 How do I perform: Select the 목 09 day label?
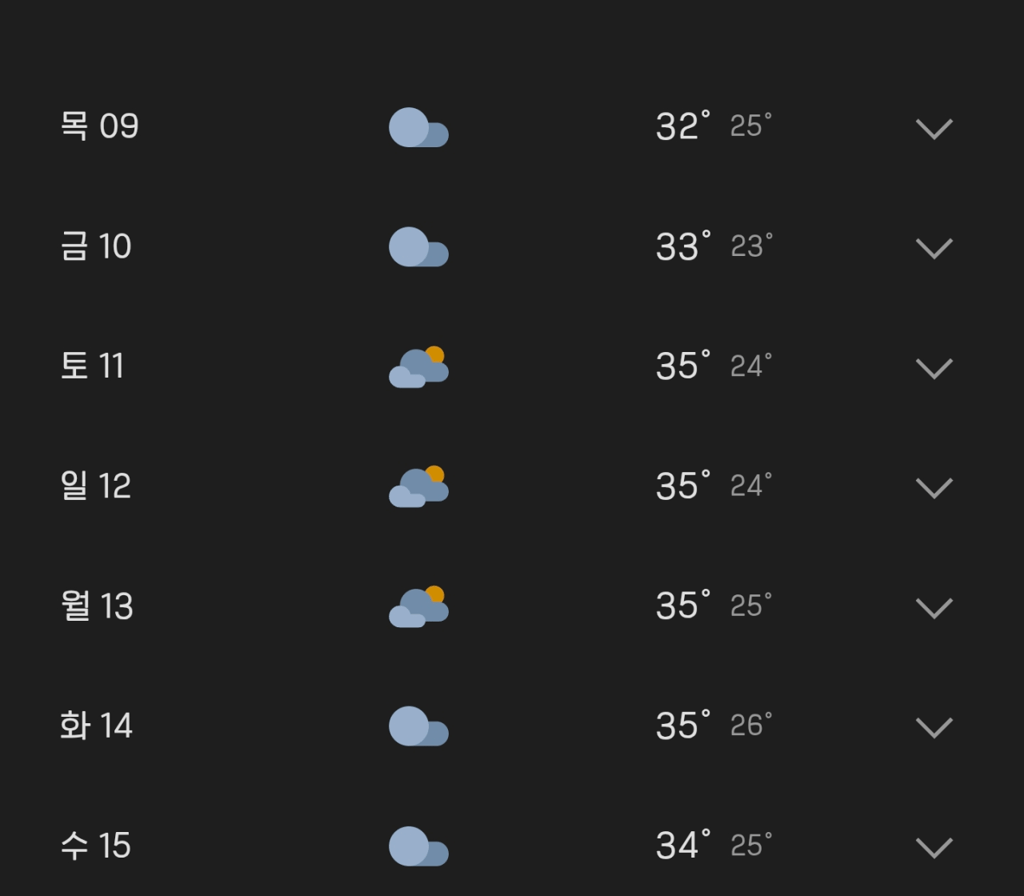tap(99, 125)
